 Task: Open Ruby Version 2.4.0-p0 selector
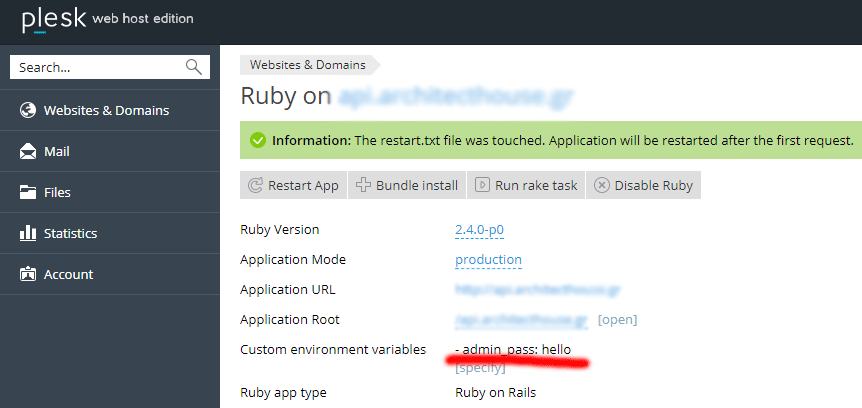(x=479, y=230)
